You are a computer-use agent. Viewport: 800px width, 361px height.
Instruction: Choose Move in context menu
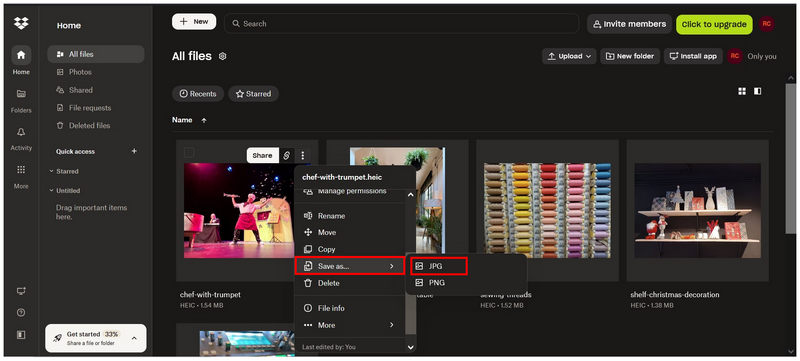350,232
